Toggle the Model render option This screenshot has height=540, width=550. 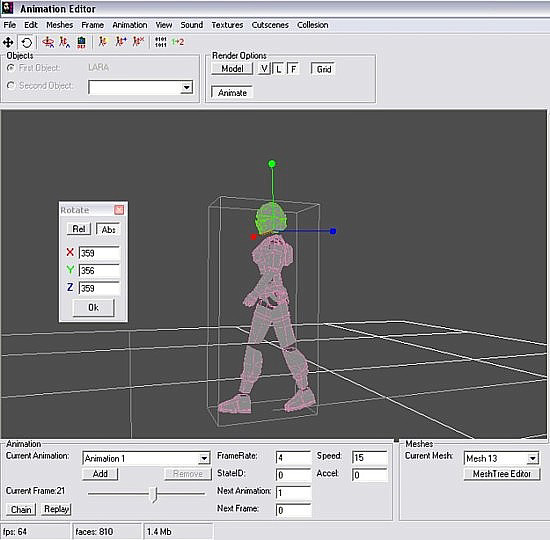click(232, 69)
